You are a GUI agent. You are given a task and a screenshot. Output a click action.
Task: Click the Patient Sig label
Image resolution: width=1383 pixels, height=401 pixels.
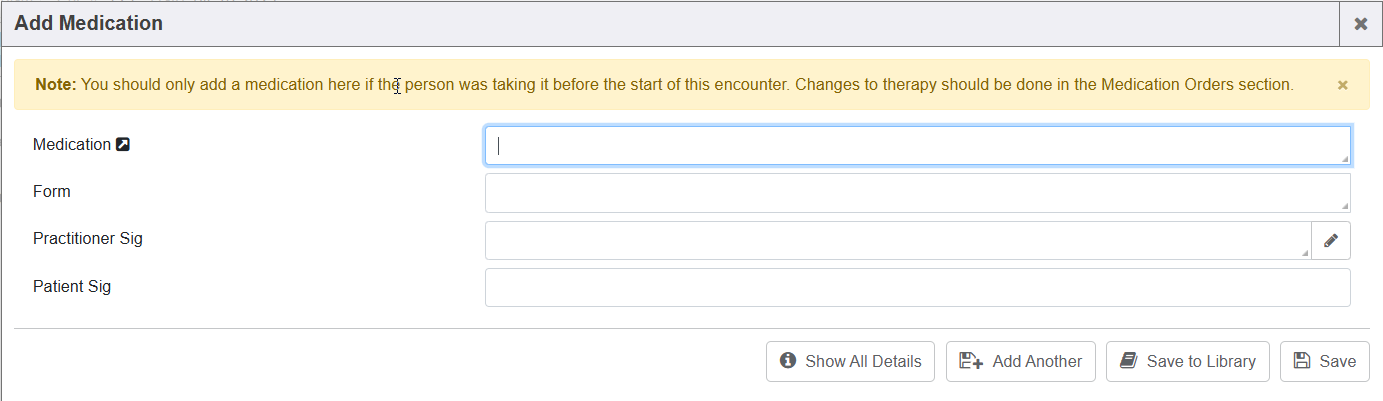[x=72, y=286]
